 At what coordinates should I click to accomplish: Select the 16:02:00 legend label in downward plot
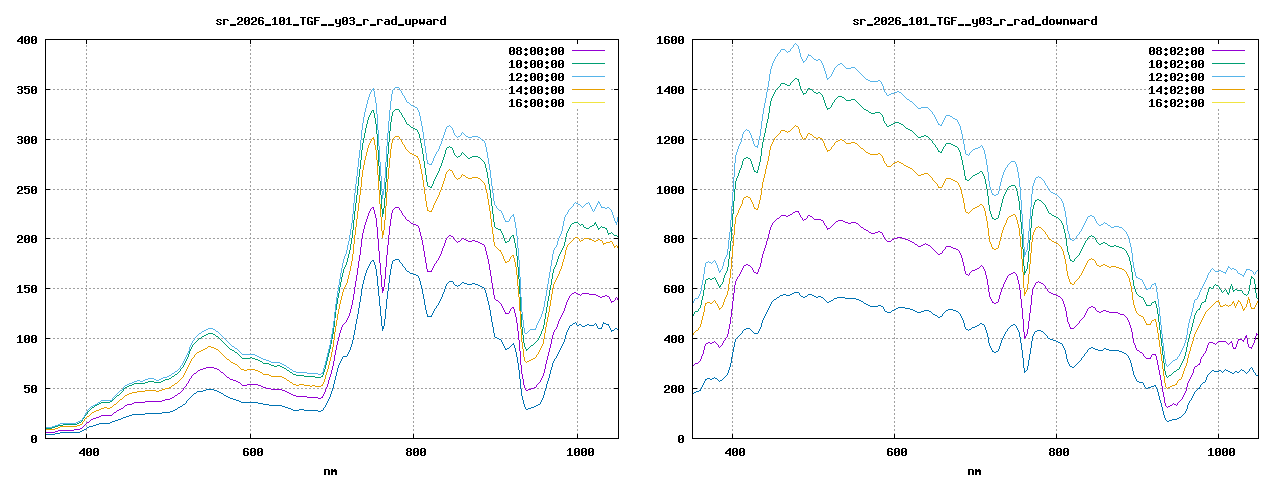point(1176,103)
